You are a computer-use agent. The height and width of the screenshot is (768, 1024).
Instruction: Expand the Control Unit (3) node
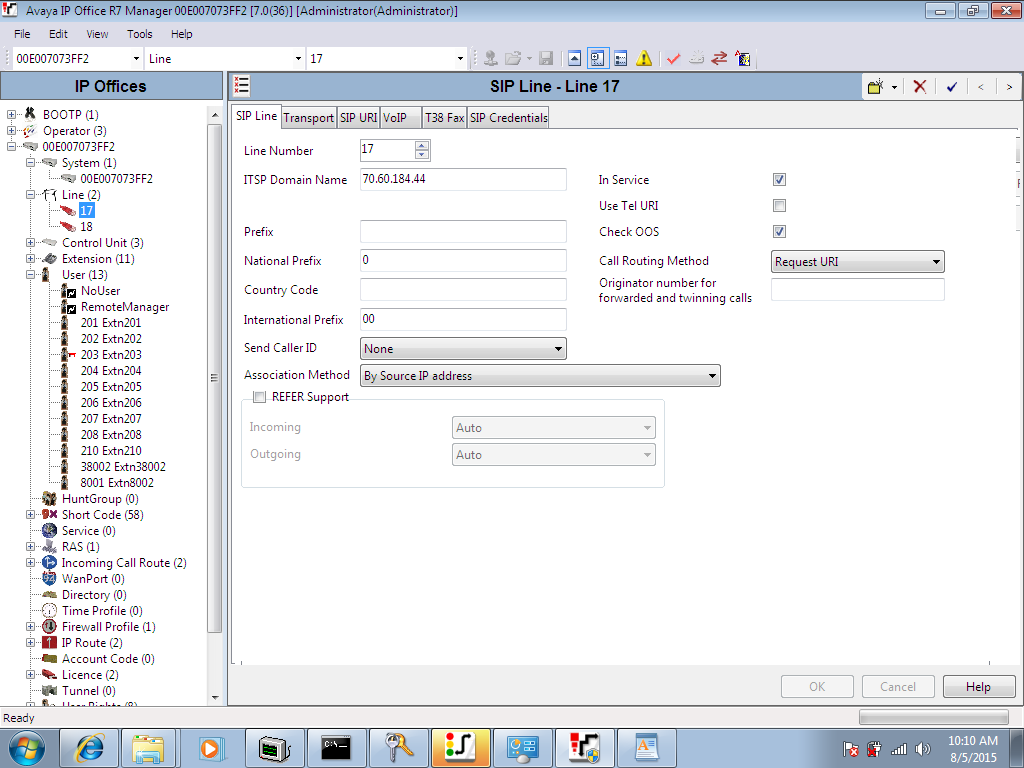30,243
